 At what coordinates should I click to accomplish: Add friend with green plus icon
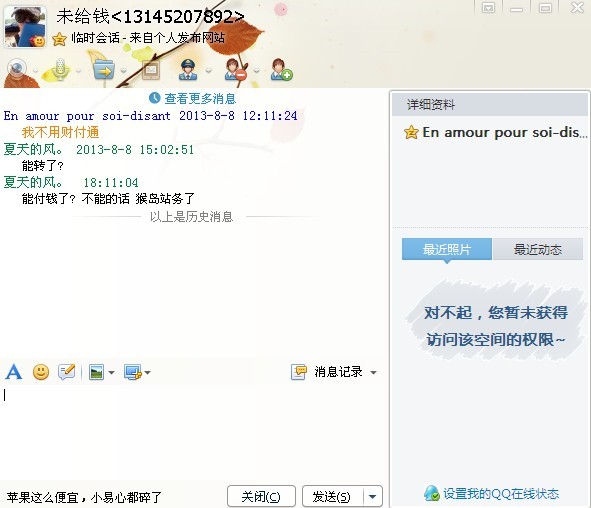[282, 70]
